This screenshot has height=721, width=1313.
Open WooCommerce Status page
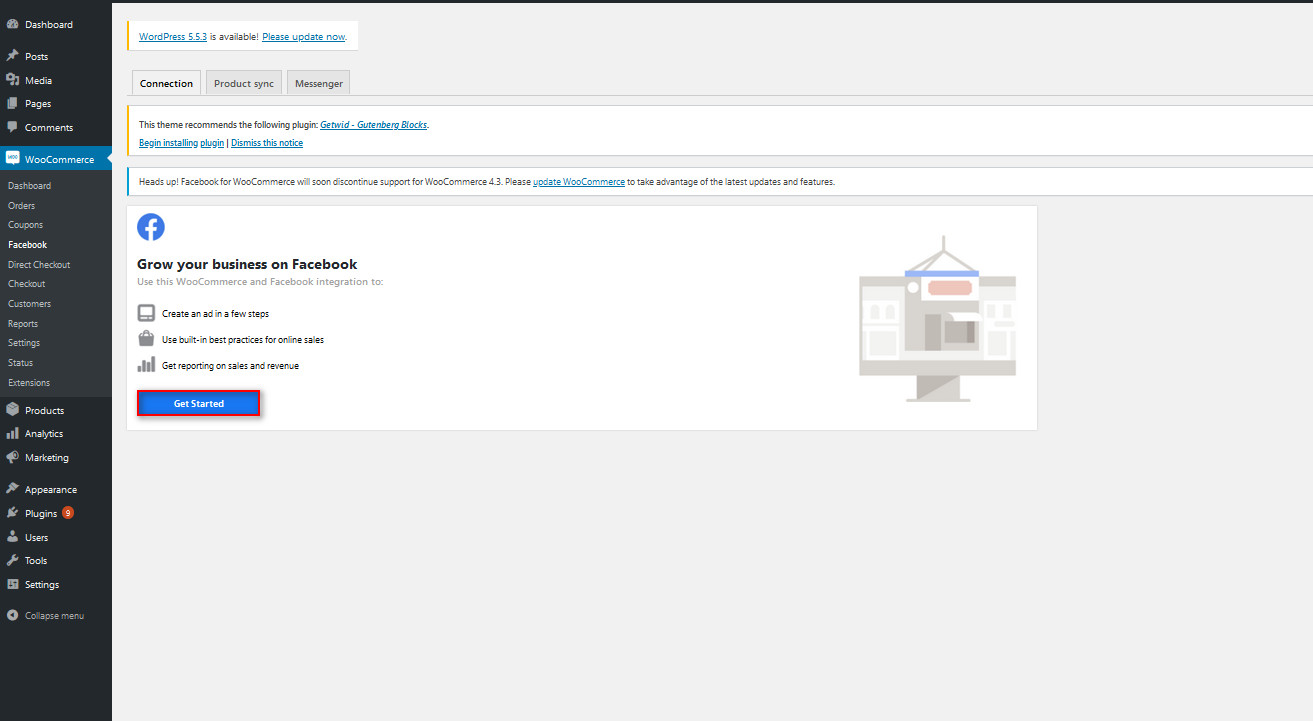click(20, 362)
